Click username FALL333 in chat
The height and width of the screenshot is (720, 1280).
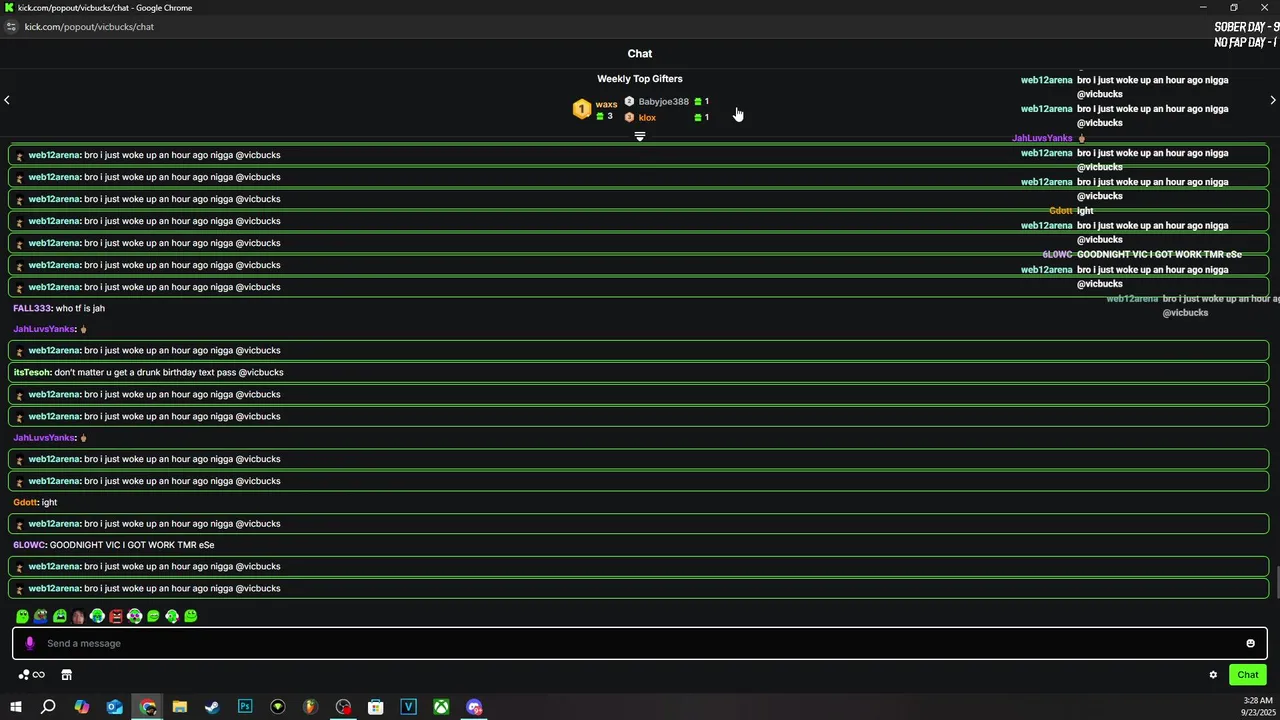(31, 308)
